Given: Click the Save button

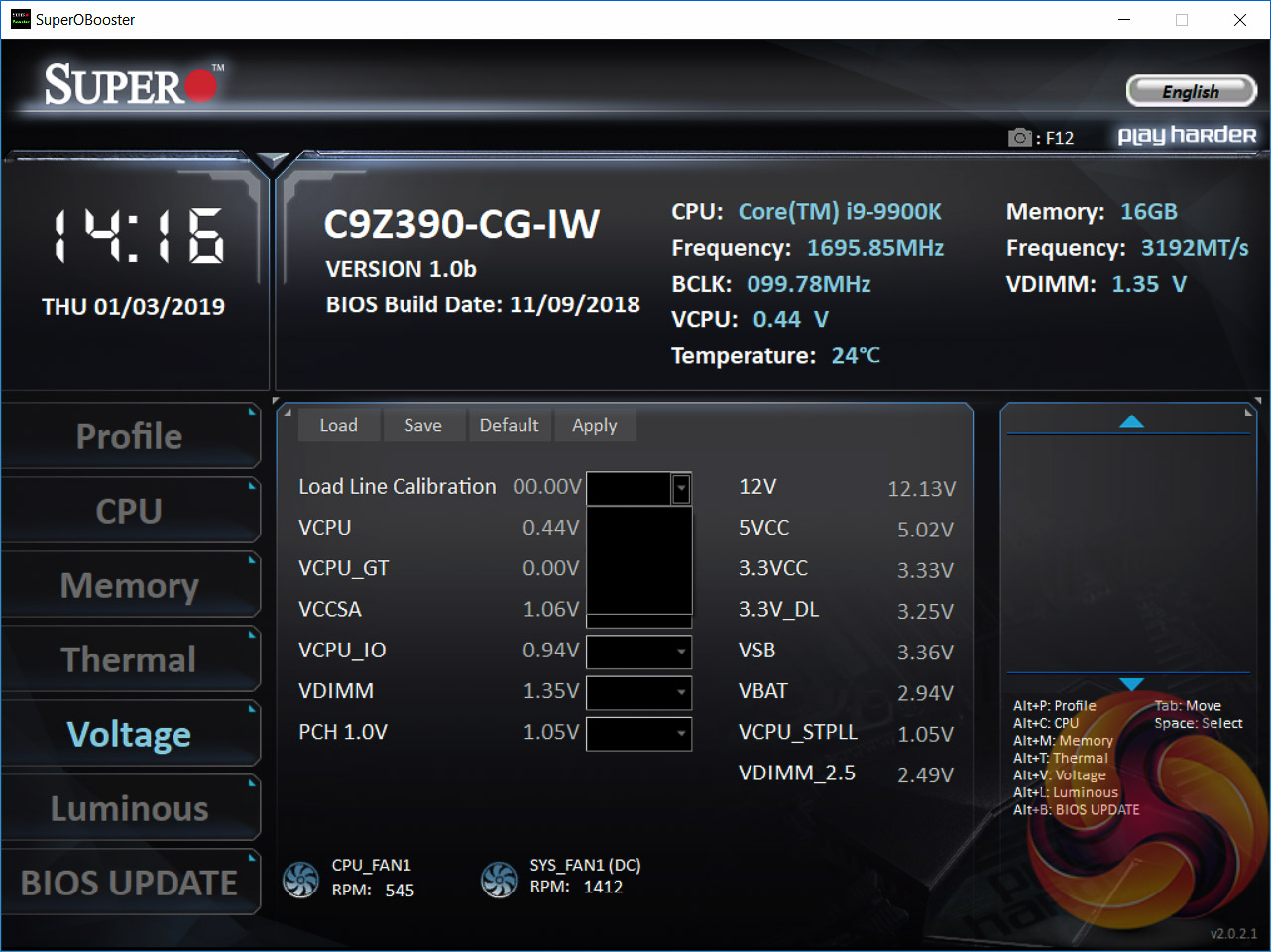Looking at the screenshot, I should (x=423, y=425).
